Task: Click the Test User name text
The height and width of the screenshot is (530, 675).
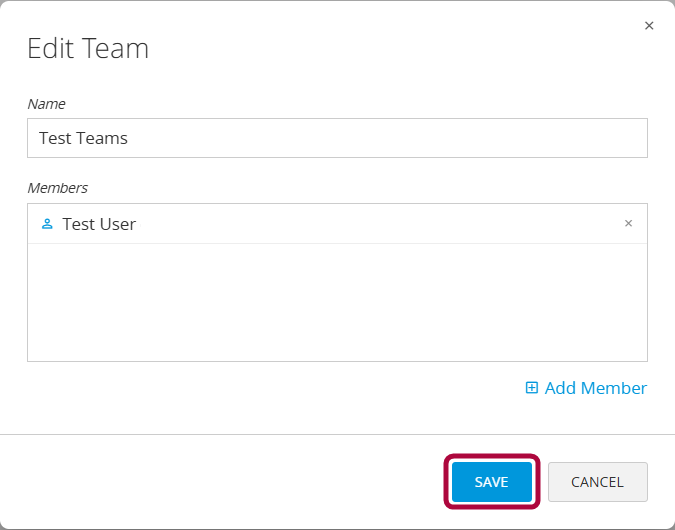Action: click(x=99, y=224)
